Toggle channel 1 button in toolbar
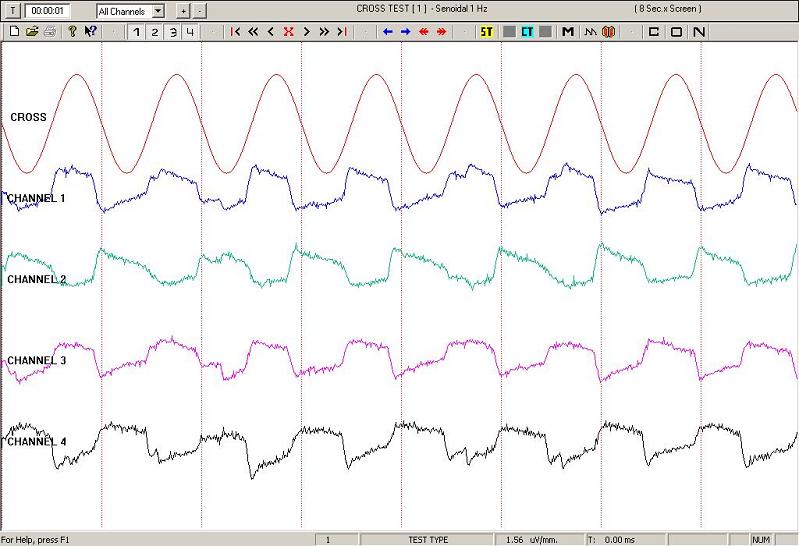This screenshot has width=799, height=546. (136, 32)
